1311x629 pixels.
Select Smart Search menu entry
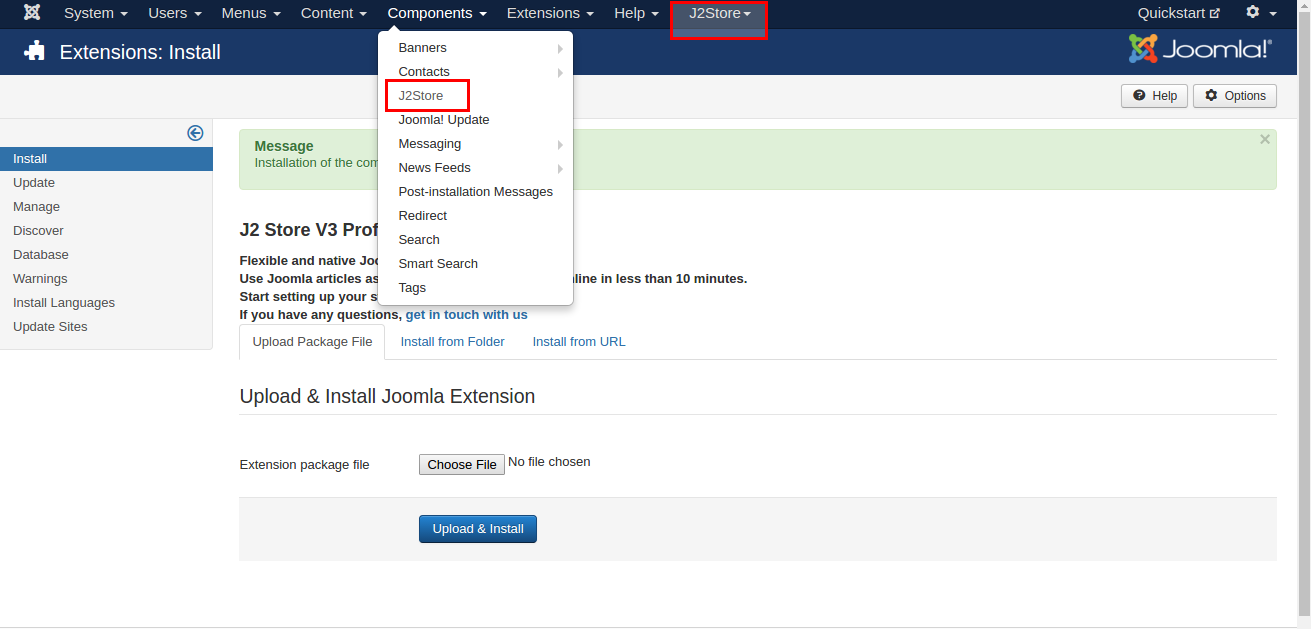click(475, 264)
